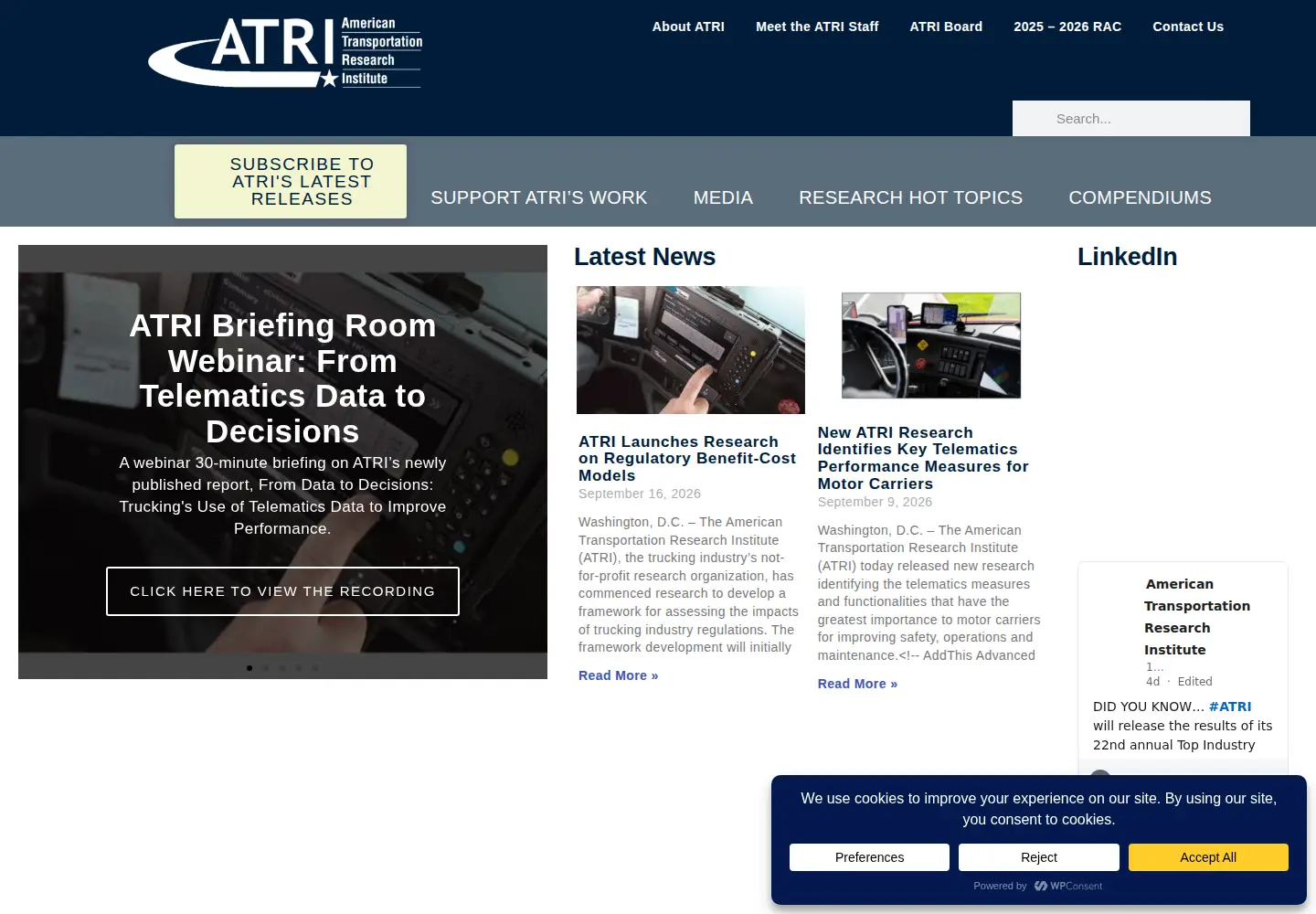1316x914 pixels.
Task: Open the 2025 – 2026 RAC page
Action: point(1067,27)
